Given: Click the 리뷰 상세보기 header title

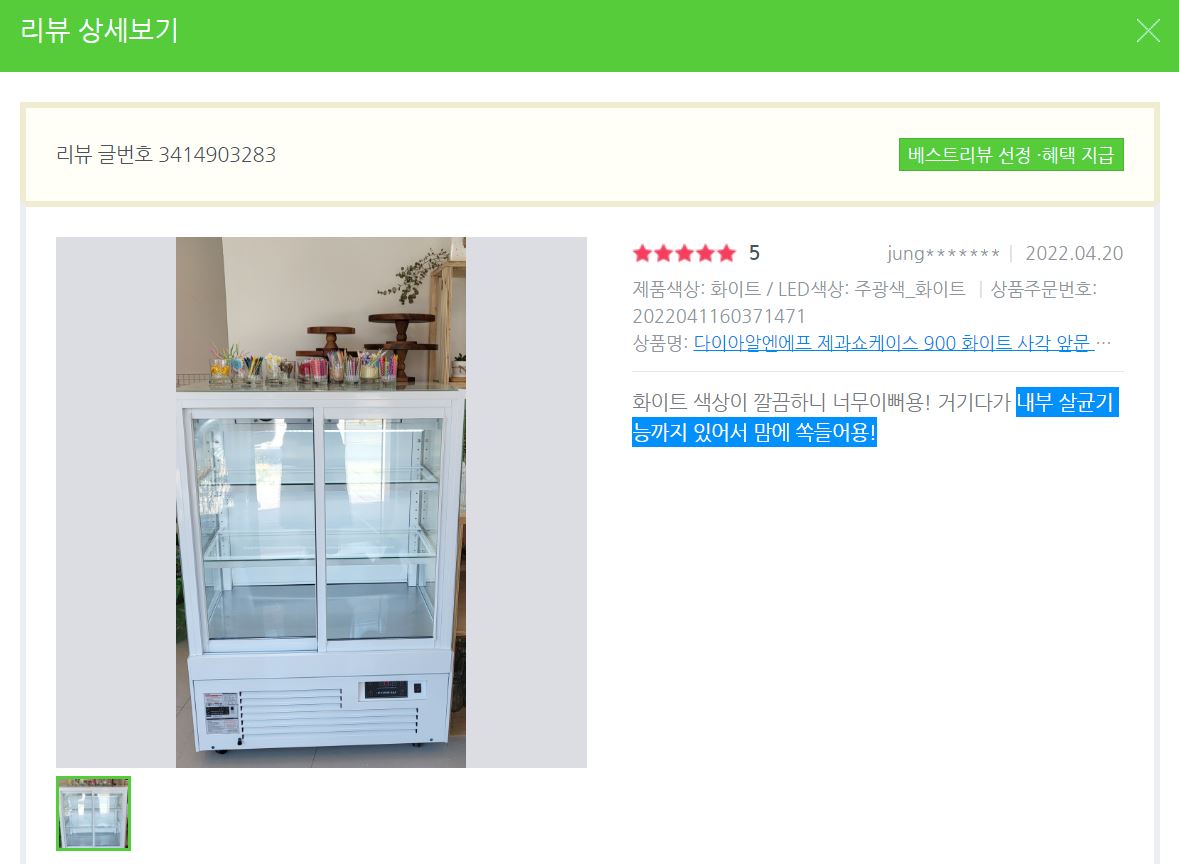Looking at the screenshot, I should click(99, 31).
